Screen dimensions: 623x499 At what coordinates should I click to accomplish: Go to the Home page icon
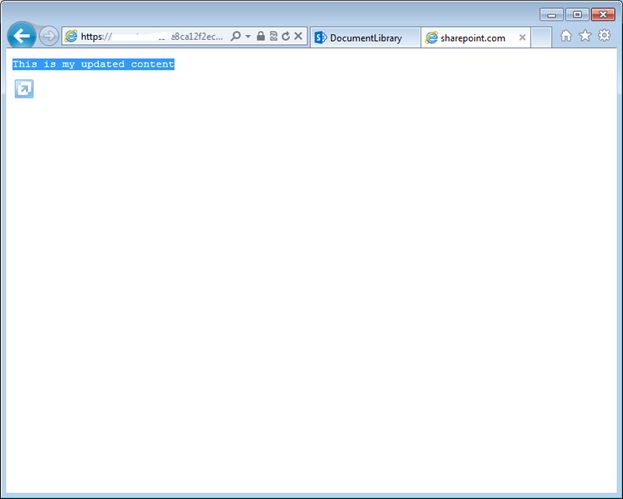(566, 36)
